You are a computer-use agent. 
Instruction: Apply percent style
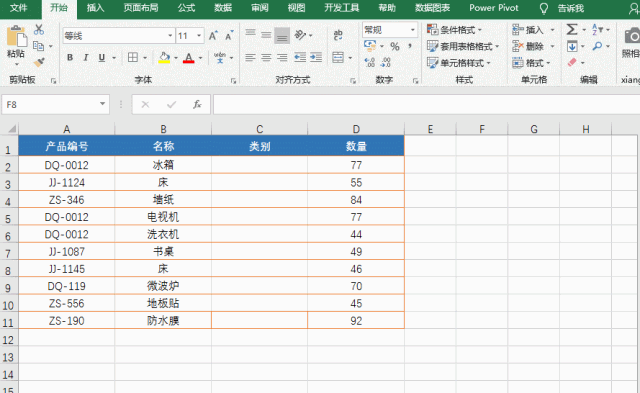pyautogui.click(x=395, y=47)
